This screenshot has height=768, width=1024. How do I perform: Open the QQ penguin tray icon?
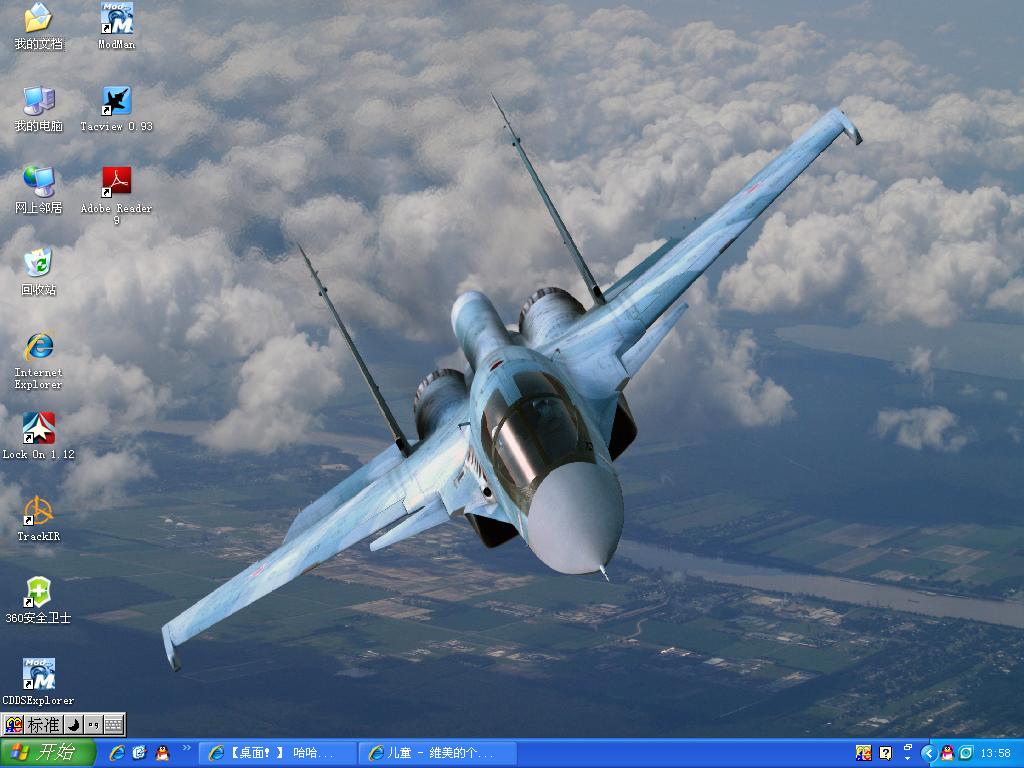tap(947, 753)
